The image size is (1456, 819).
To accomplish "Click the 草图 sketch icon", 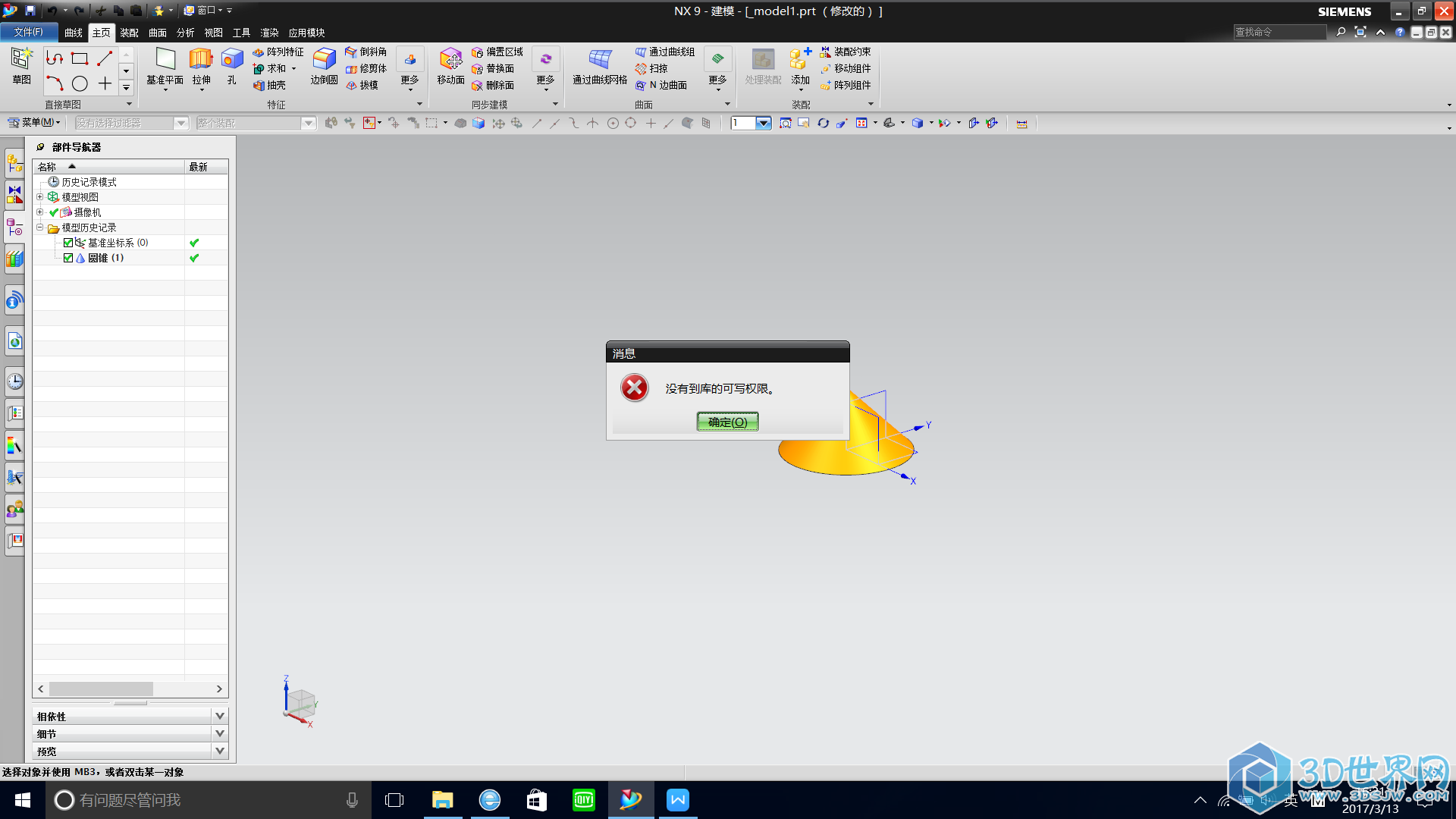I will pos(21,65).
